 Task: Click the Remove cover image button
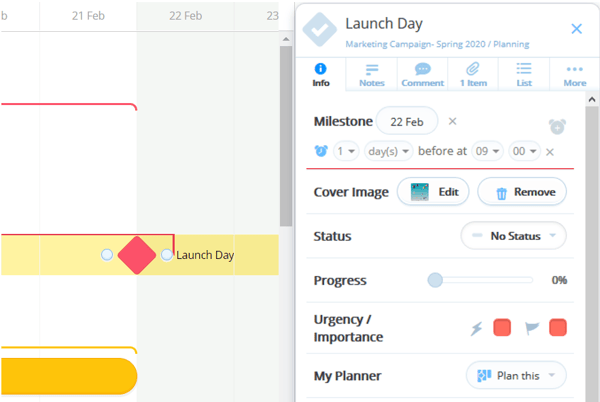(x=522, y=192)
